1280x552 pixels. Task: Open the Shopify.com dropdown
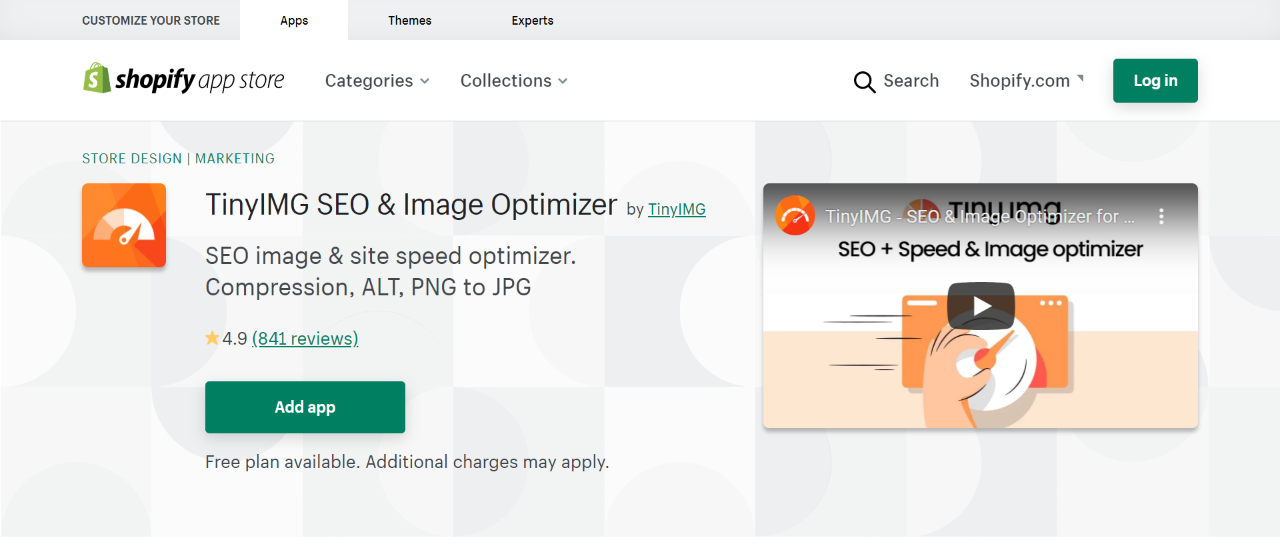pos(1027,81)
